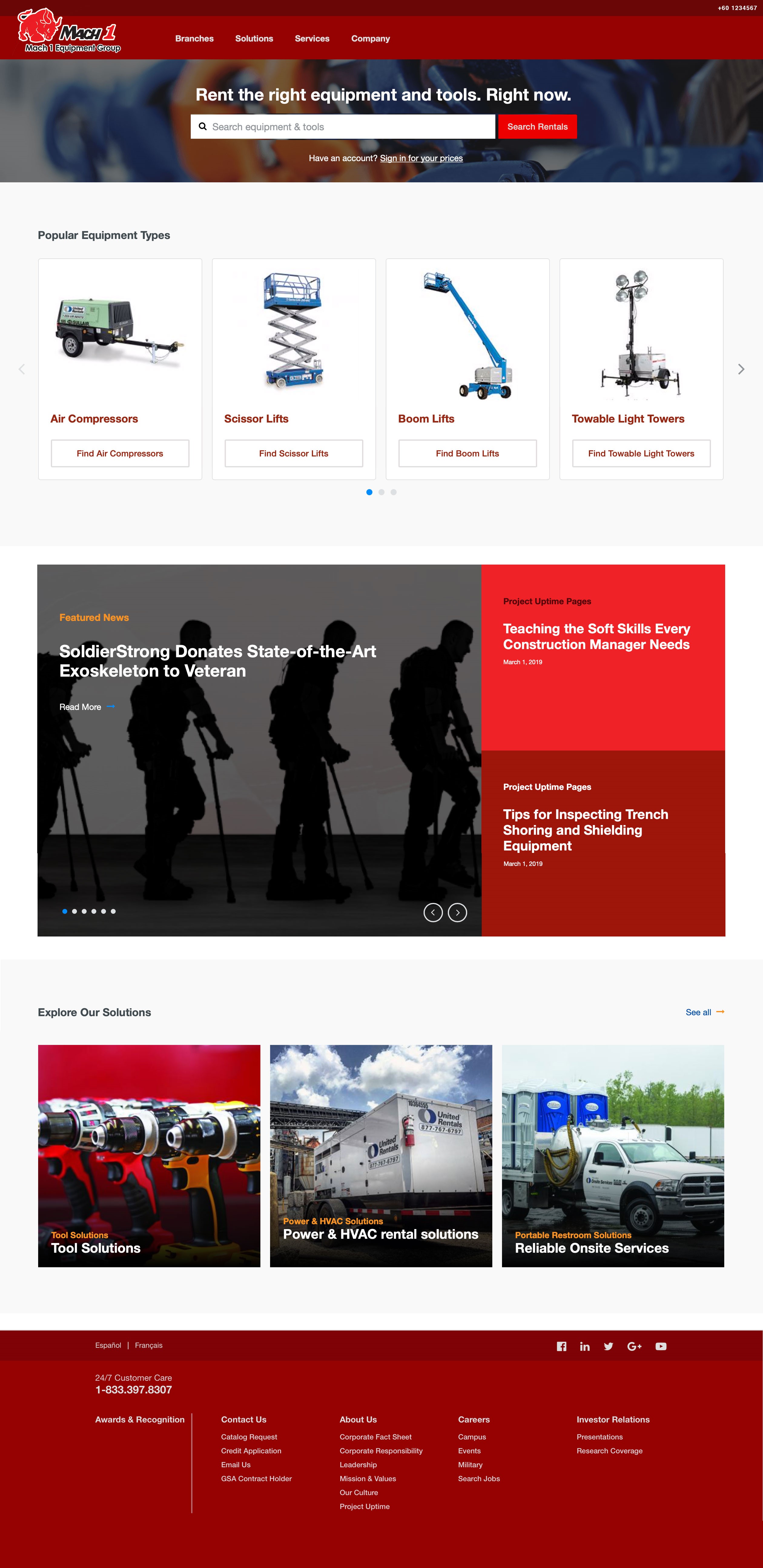763x1568 pixels.
Task: Open the Facebook icon in footer
Action: pyautogui.click(x=562, y=1346)
